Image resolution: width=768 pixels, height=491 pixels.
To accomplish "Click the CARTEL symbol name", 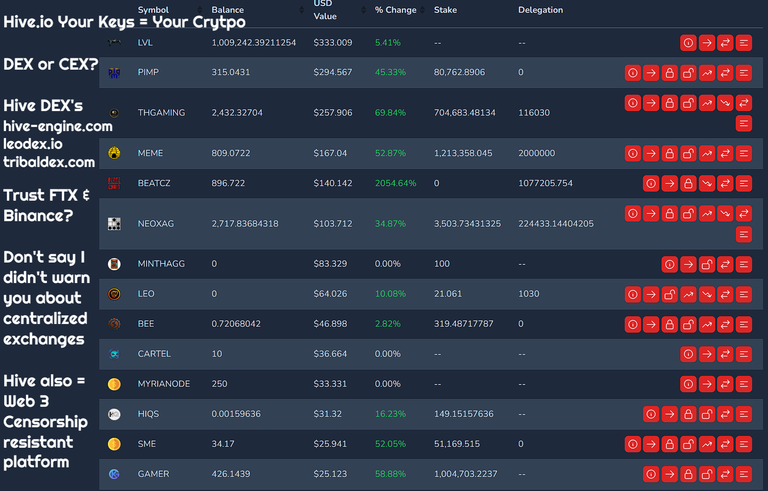I will (x=154, y=354).
